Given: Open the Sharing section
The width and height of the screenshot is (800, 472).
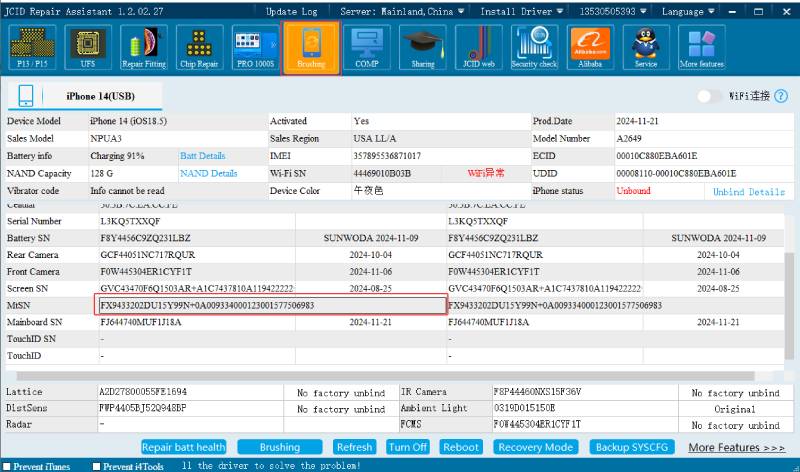Looking at the screenshot, I should (x=423, y=47).
